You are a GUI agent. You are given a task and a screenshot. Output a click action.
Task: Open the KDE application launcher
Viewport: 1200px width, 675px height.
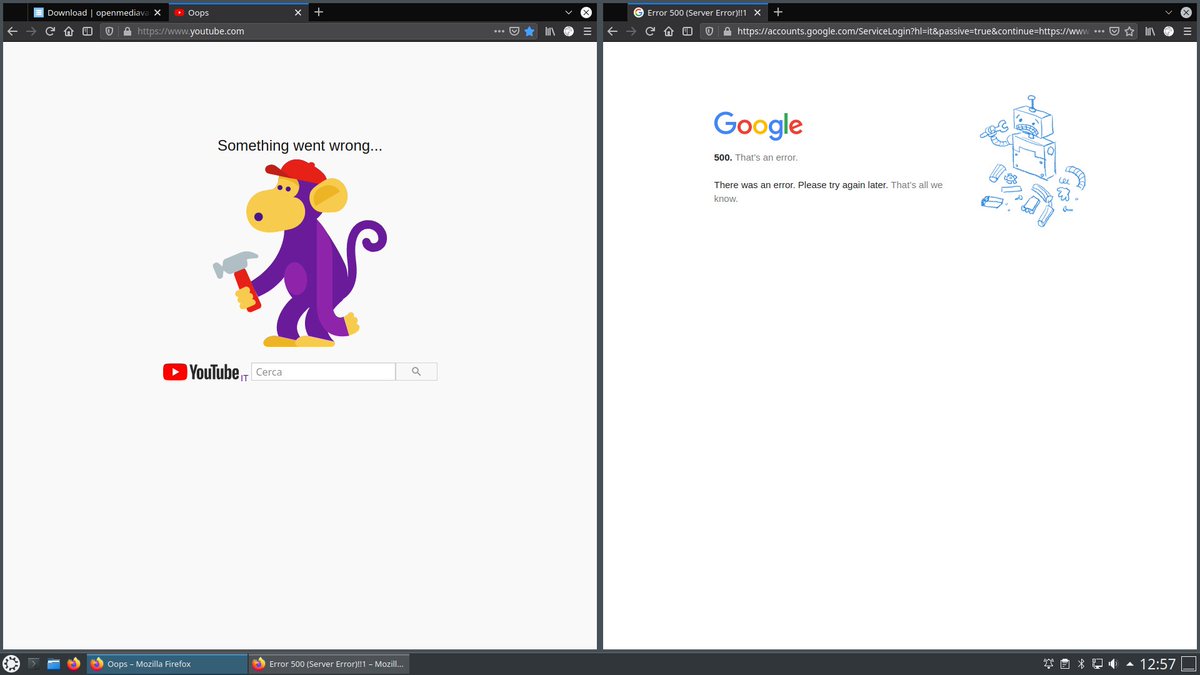[11, 663]
